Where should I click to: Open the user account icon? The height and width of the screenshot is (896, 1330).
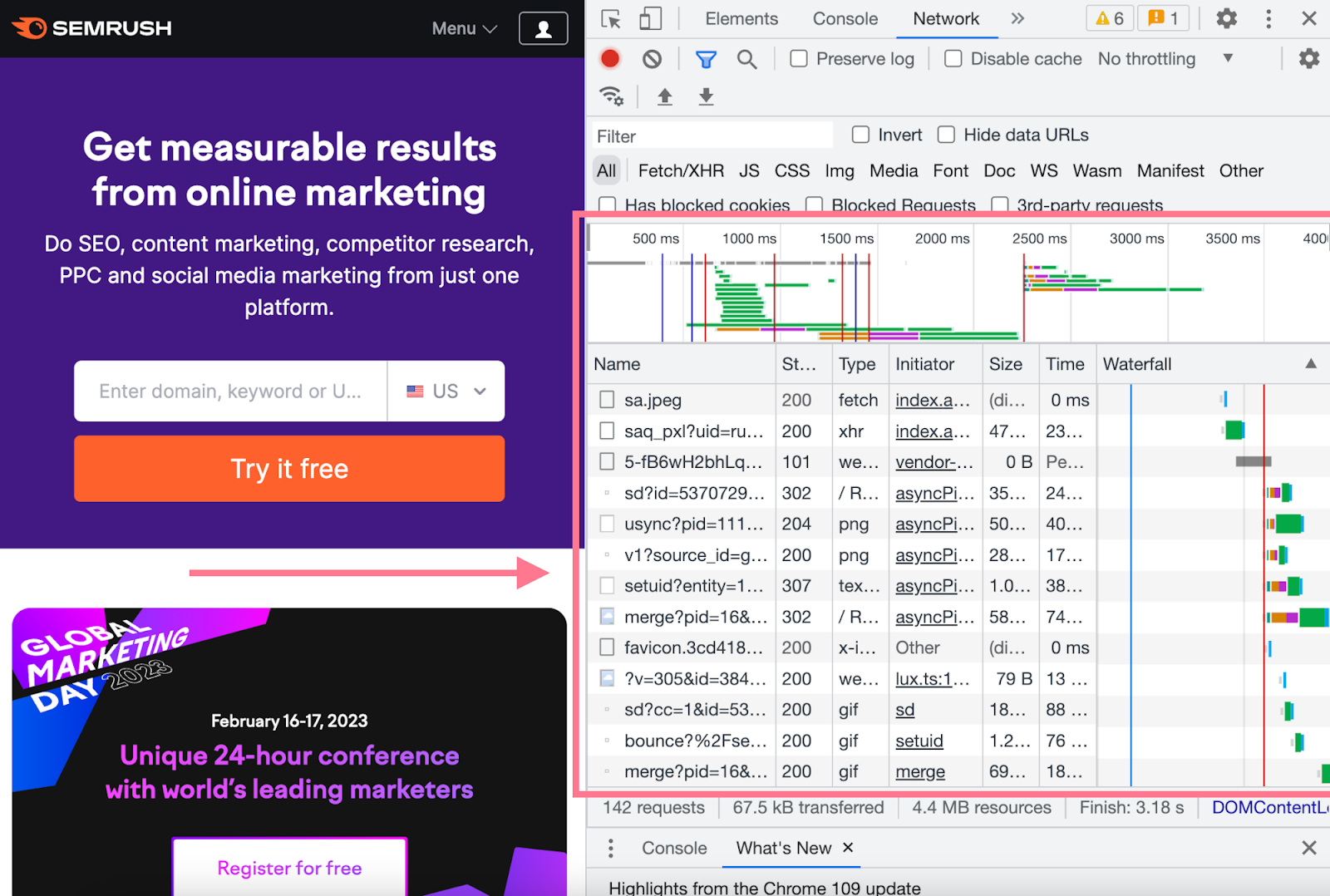(543, 29)
